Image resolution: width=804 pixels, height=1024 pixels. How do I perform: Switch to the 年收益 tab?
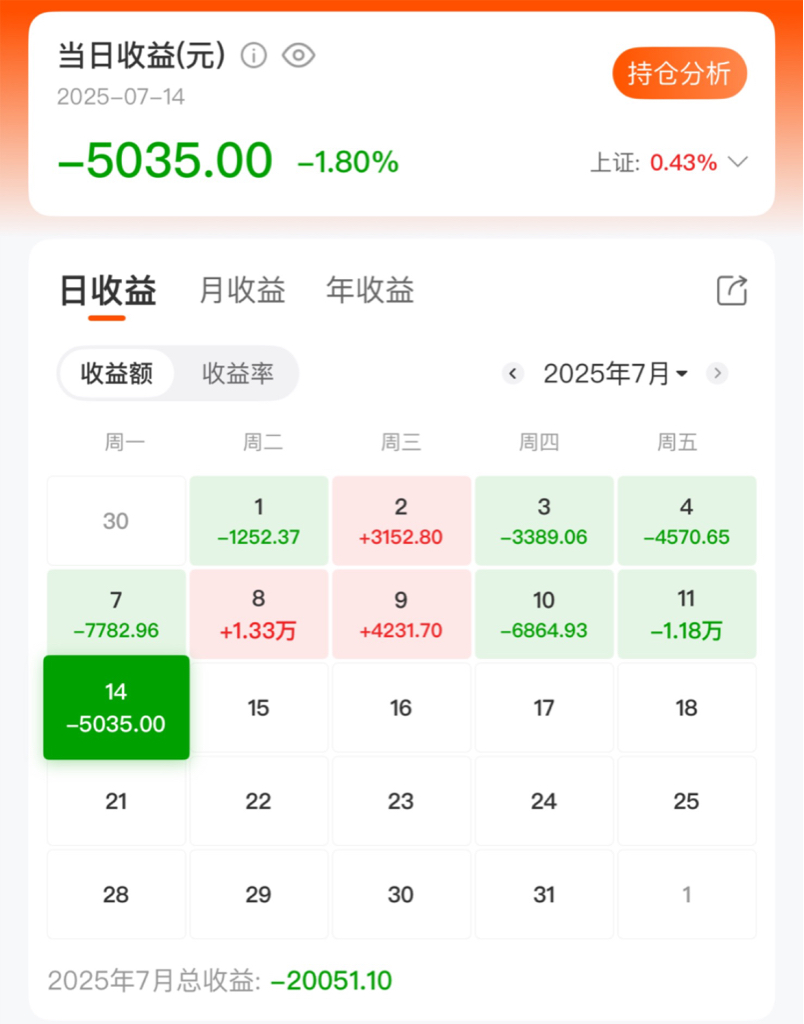tap(370, 290)
